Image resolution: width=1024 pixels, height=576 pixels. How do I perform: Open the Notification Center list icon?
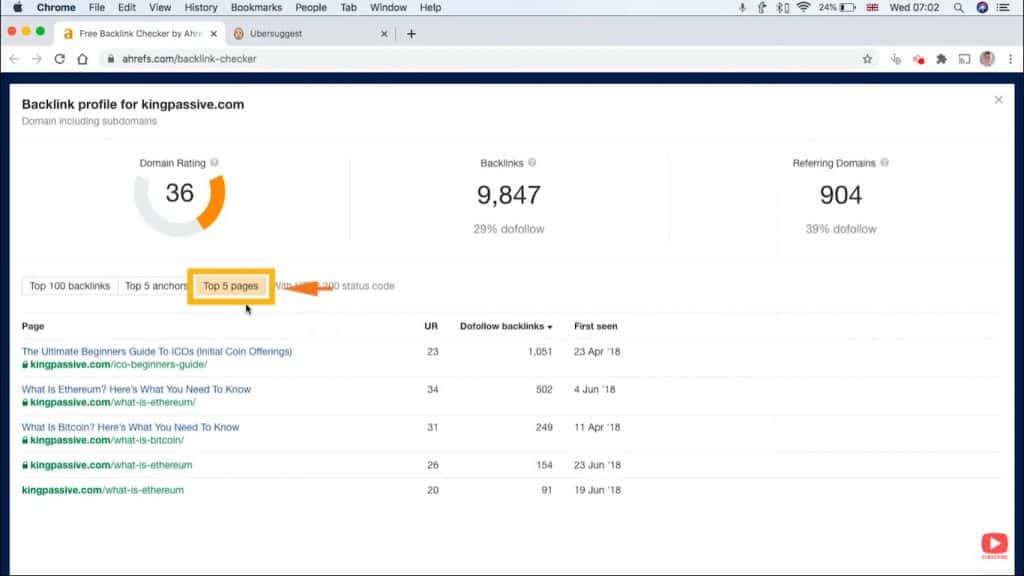pyautogui.click(x=1003, y=8)
